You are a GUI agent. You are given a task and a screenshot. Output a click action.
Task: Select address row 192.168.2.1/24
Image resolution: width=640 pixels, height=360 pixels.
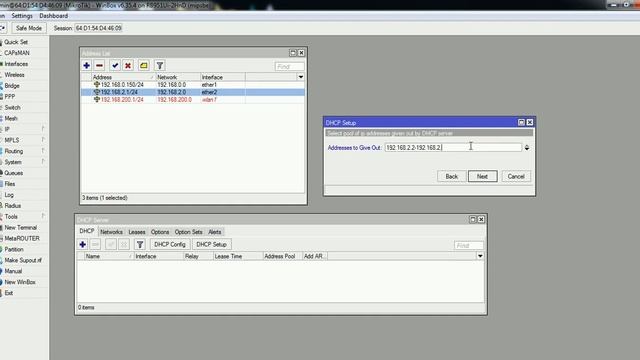point(193,92)
